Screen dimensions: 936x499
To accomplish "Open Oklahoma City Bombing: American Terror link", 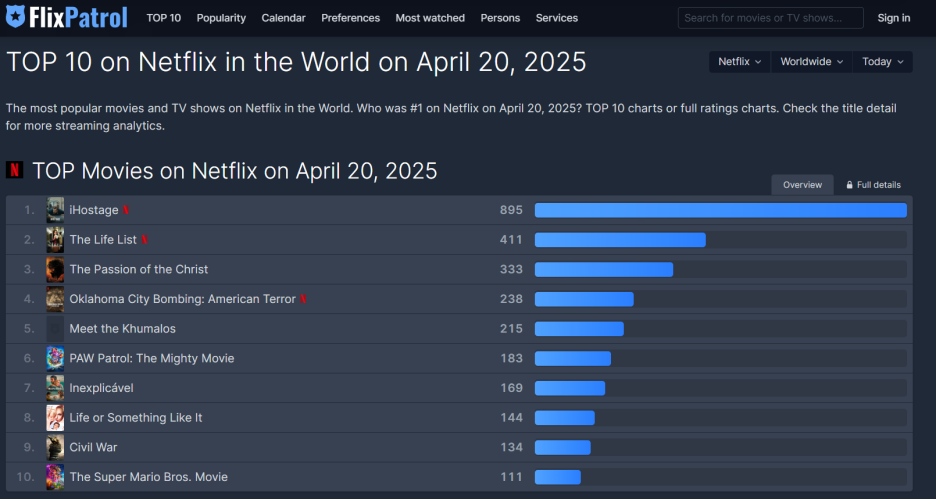I will (x=183, y=299).
